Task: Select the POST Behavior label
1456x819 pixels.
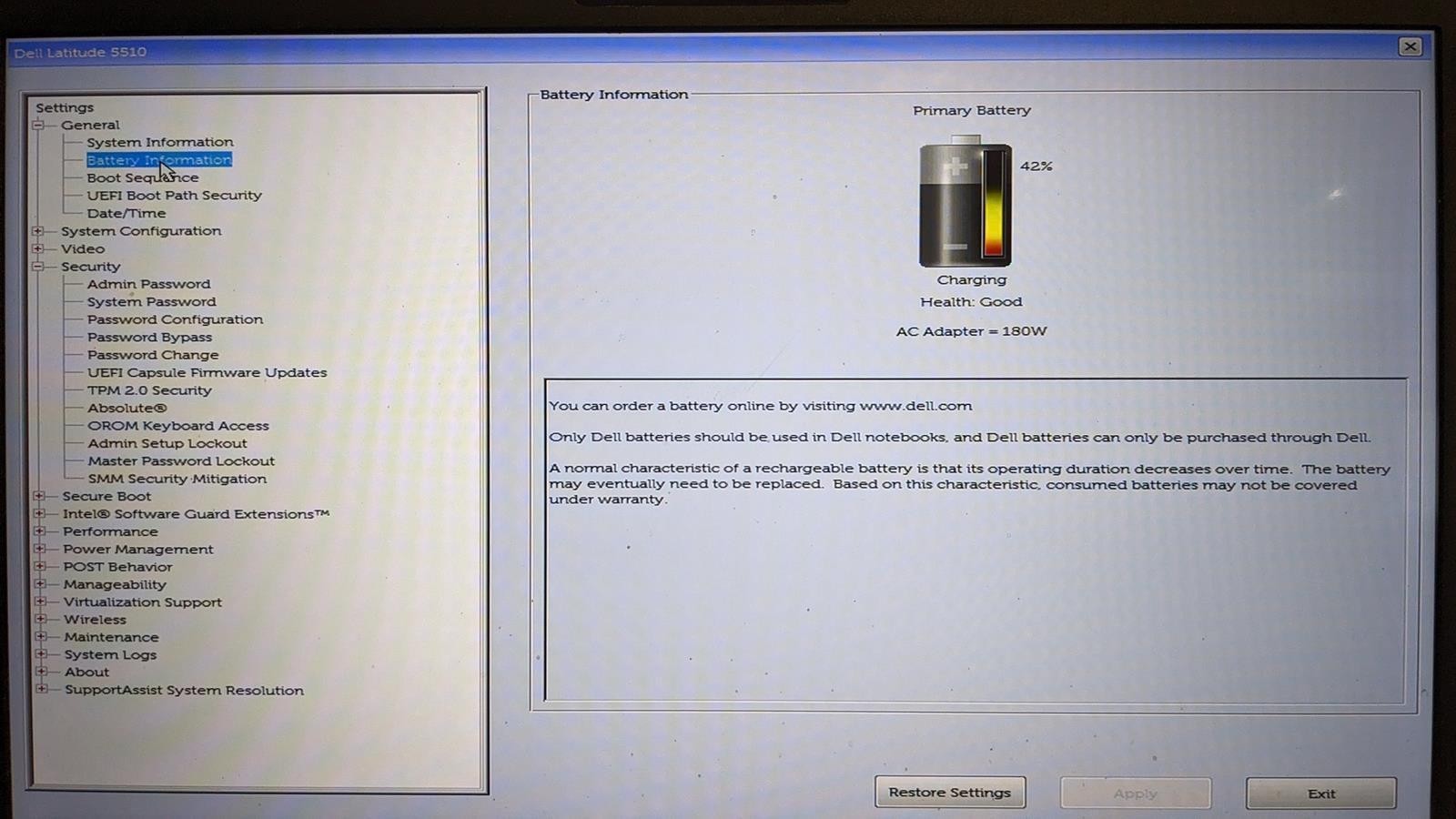Action: (x=117, y=566)
